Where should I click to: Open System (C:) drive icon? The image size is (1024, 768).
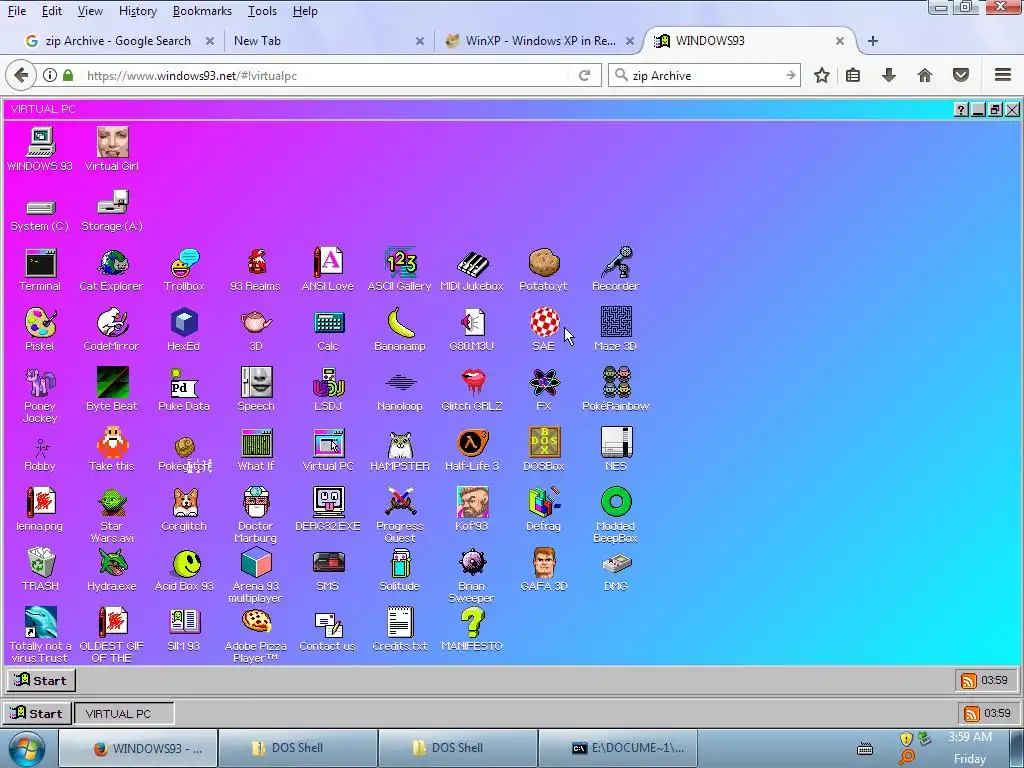(40, 216)
